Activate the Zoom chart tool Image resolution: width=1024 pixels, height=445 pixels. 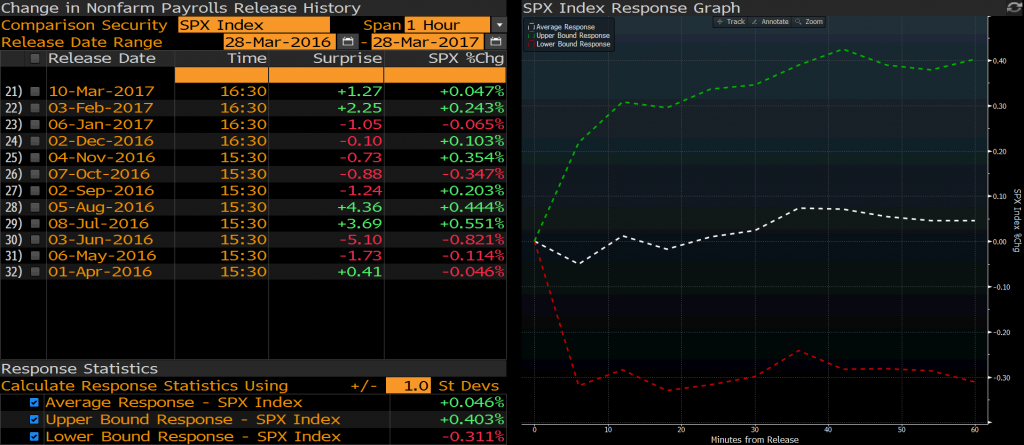tap(808, 22)
